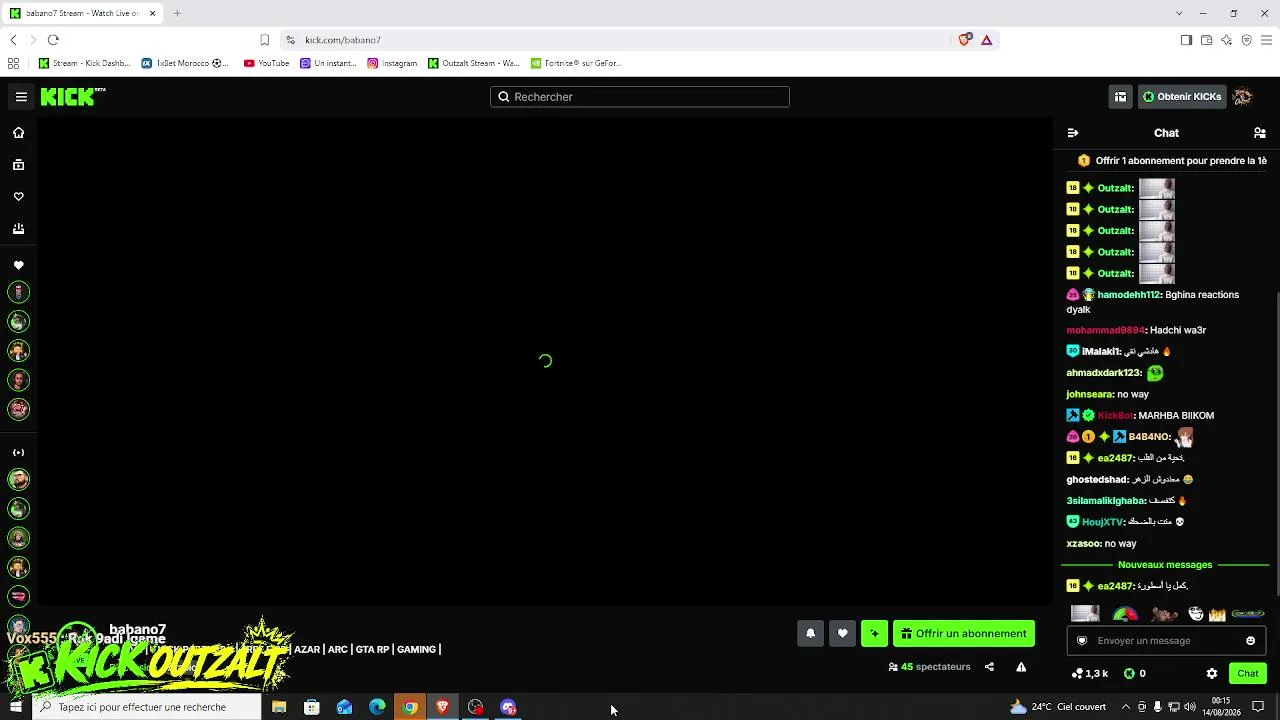Toggle stream notifications bell
This screenshot has width=1280, height=720.
click(x=810, y=633)
